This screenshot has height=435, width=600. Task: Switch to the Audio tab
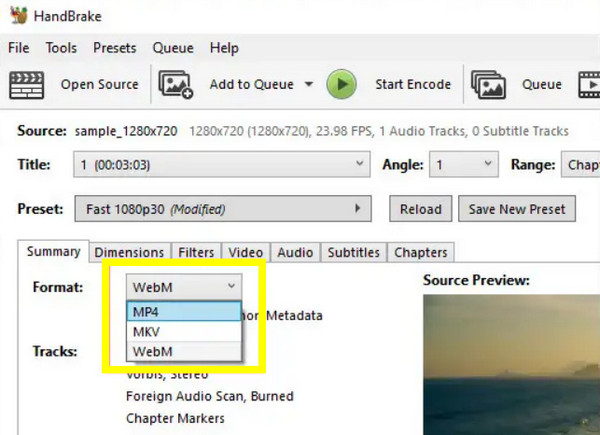point(295,253)
